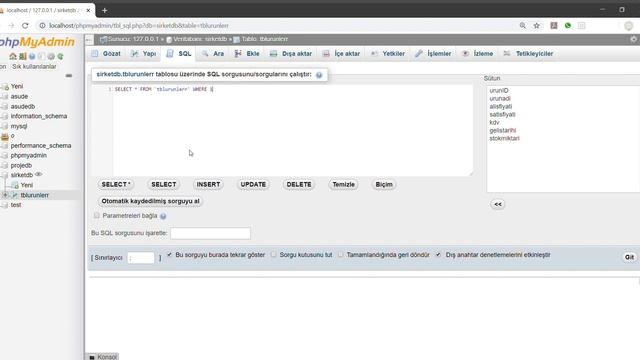Close the localhost browser tab
The height and width of the screenshot is (360, 640).
(88, 10)
